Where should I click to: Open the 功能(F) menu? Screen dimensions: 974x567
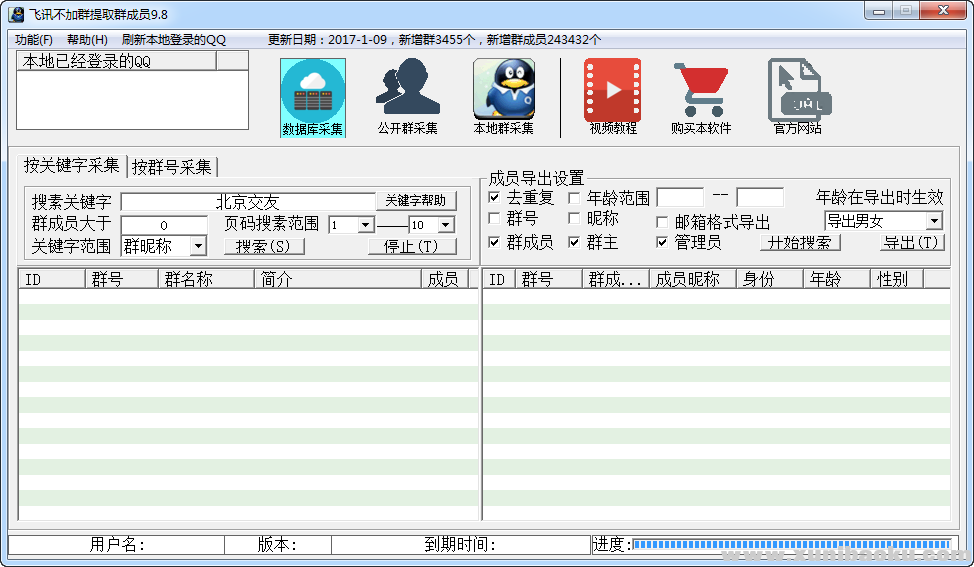[x=34, y=40]
